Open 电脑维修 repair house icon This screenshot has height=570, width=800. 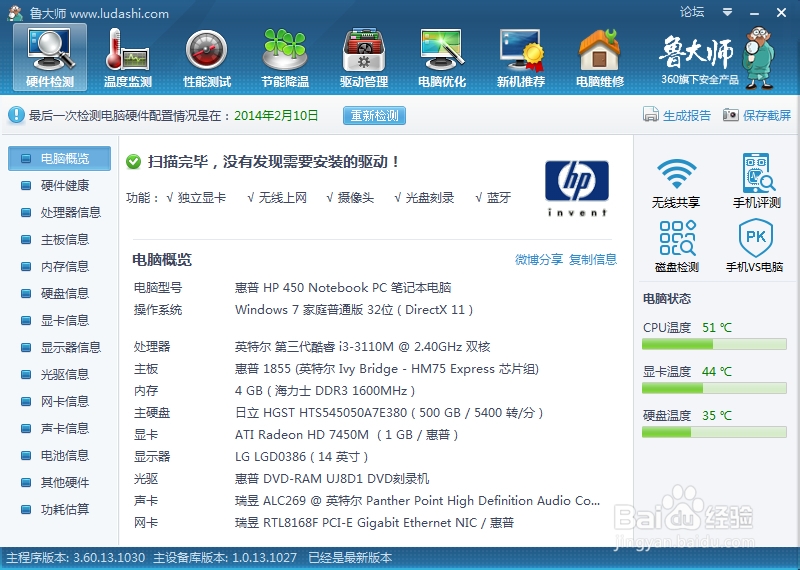tap(599, 58)
